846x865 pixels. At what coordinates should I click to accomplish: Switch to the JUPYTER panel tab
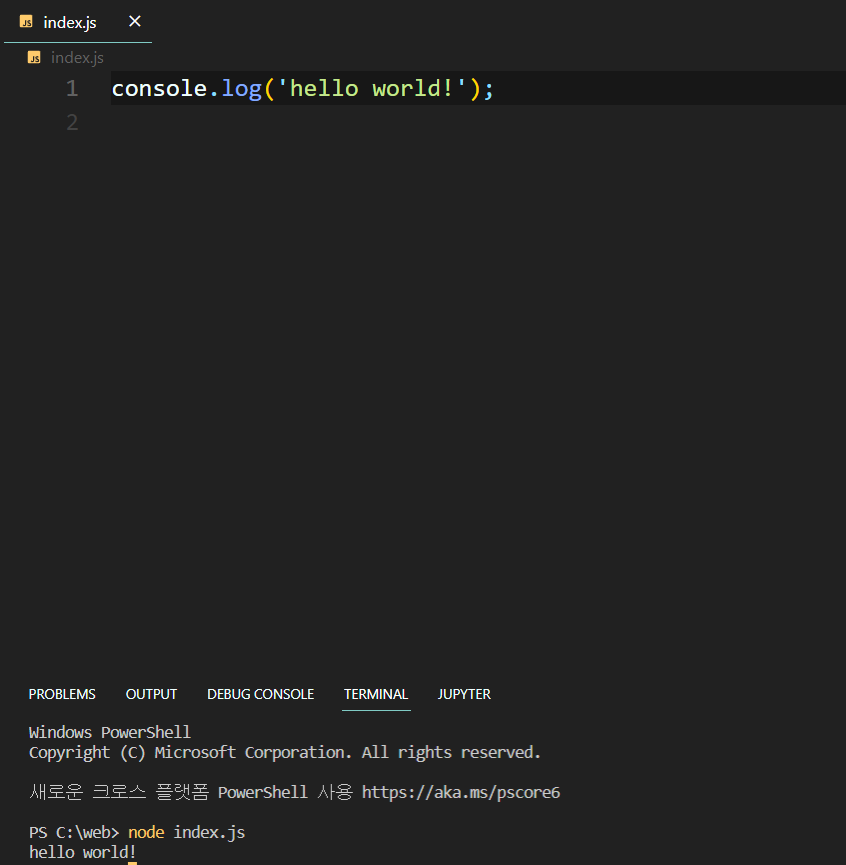click(x=464, y=694)
